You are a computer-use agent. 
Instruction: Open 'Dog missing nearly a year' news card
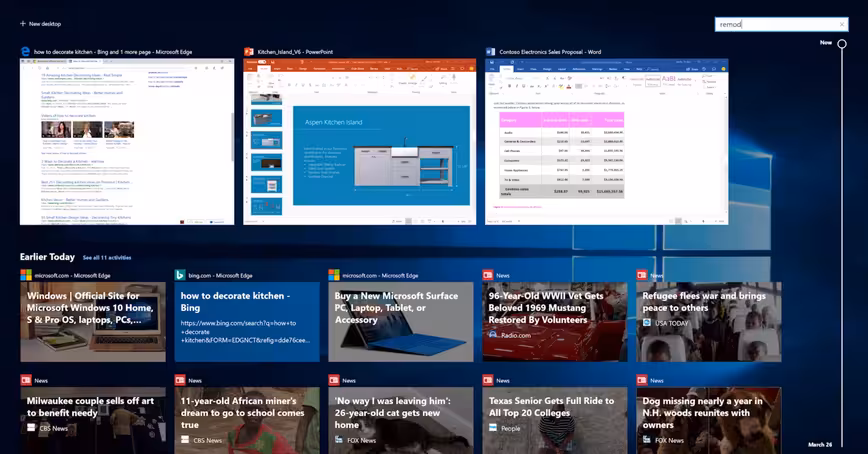[x=709, y=421]
